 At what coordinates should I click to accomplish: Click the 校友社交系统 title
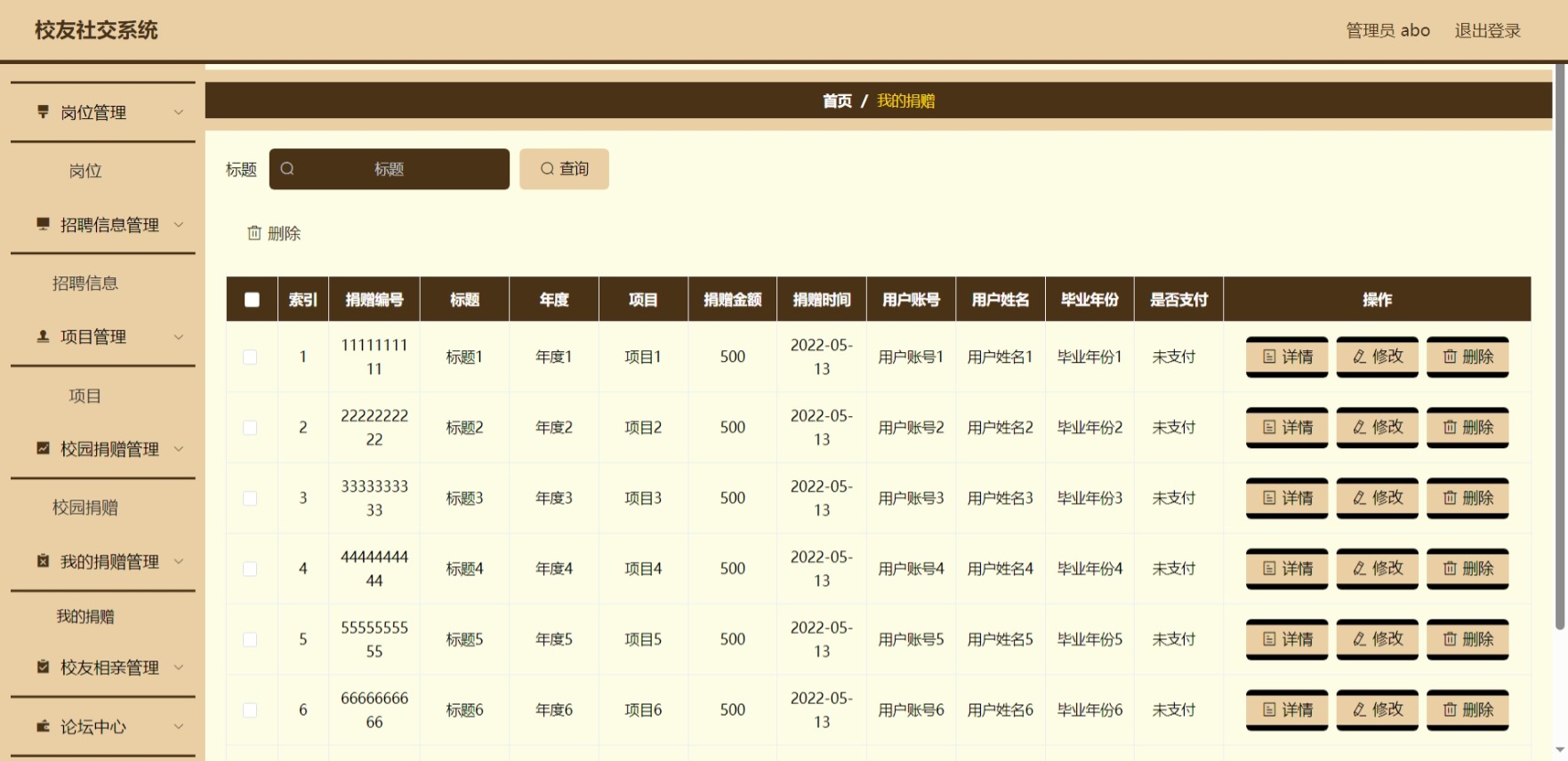96,30
